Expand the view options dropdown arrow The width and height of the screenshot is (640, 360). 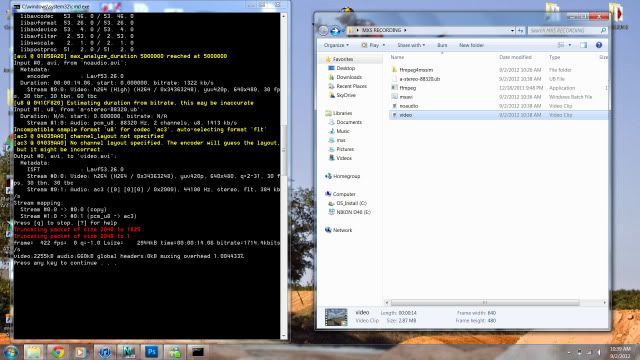click(x=570, y=45)
